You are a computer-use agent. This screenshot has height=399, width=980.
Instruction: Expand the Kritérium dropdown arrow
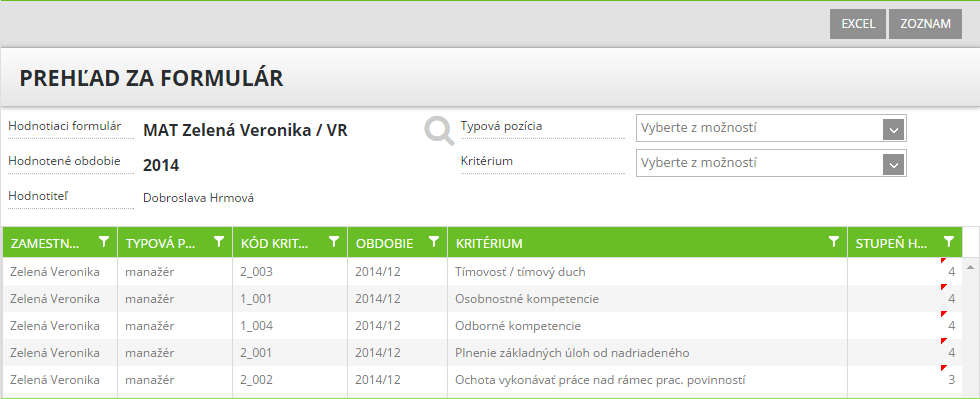[x=894, y=165]
